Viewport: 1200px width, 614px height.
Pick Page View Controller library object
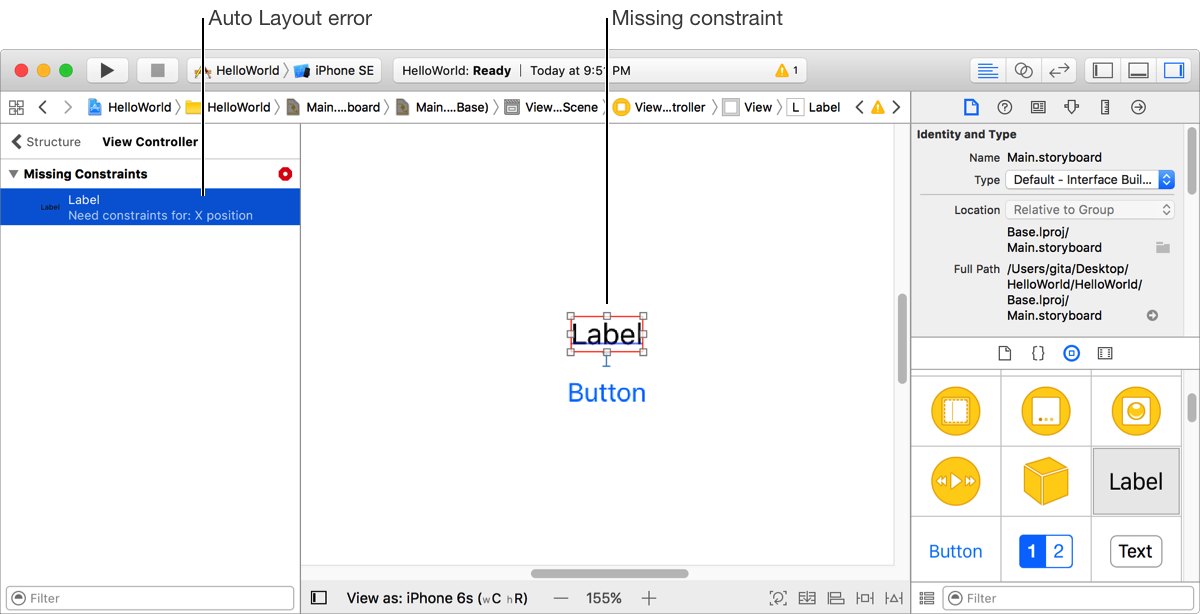pos(1046,411)
